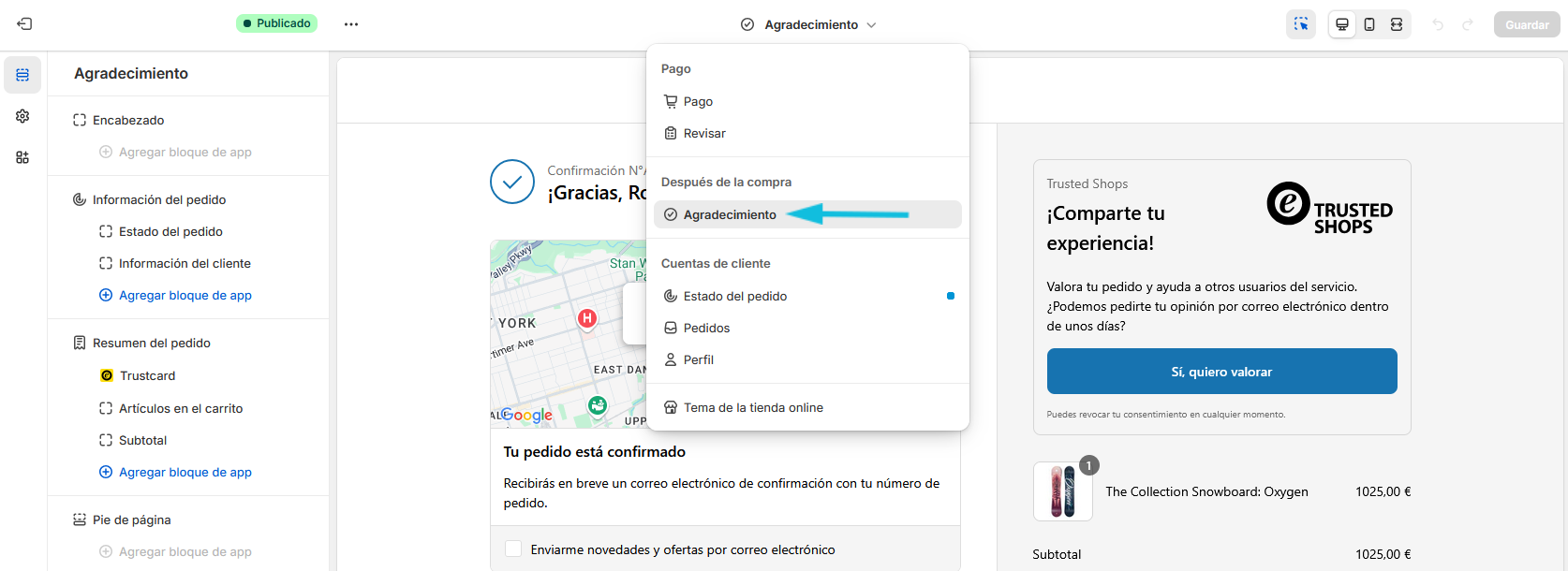Select Pago from the page menu
Screen dimensions: 1568x571
[x=698, y=101]
